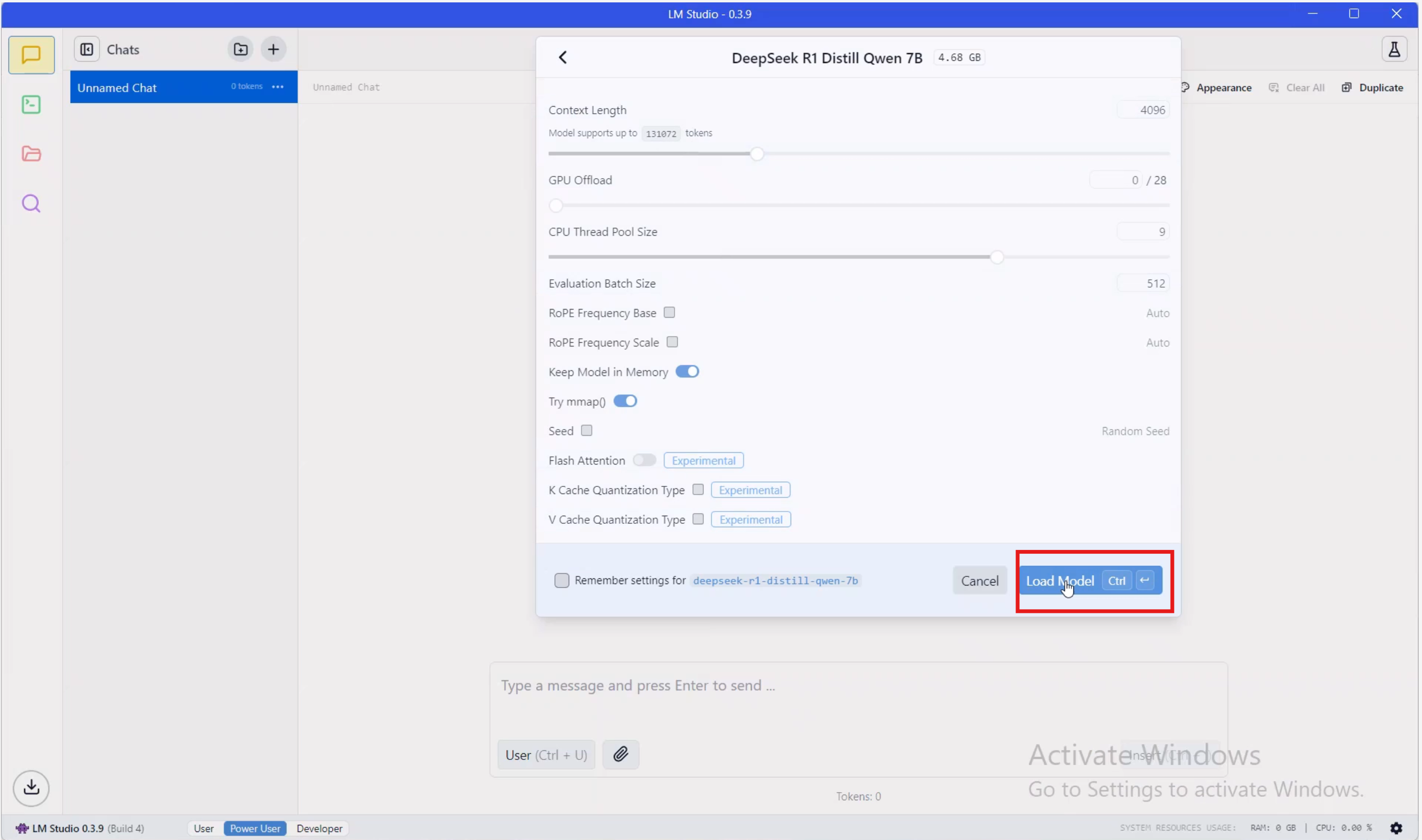Click the Unnamed Chat title breadcrumb
The height and width of the screenshot is (840, 1422).
[x=346, y=87]
